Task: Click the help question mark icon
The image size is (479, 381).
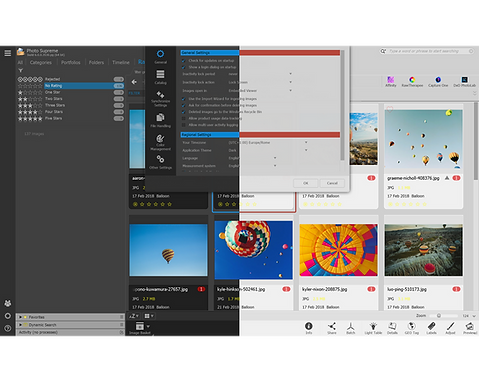Action: pos(8,328)
